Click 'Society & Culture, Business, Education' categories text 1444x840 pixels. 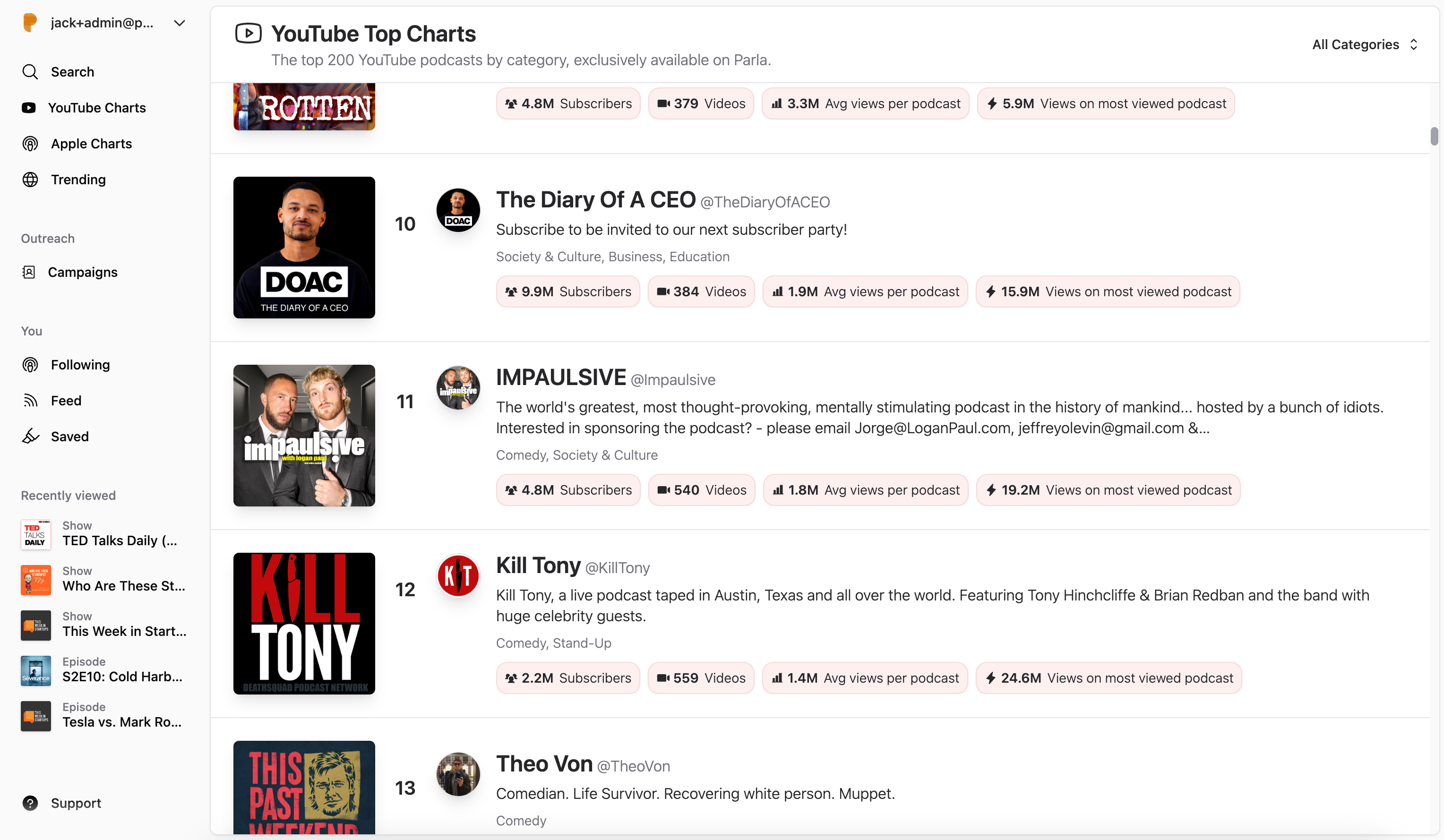pos(612,257)
